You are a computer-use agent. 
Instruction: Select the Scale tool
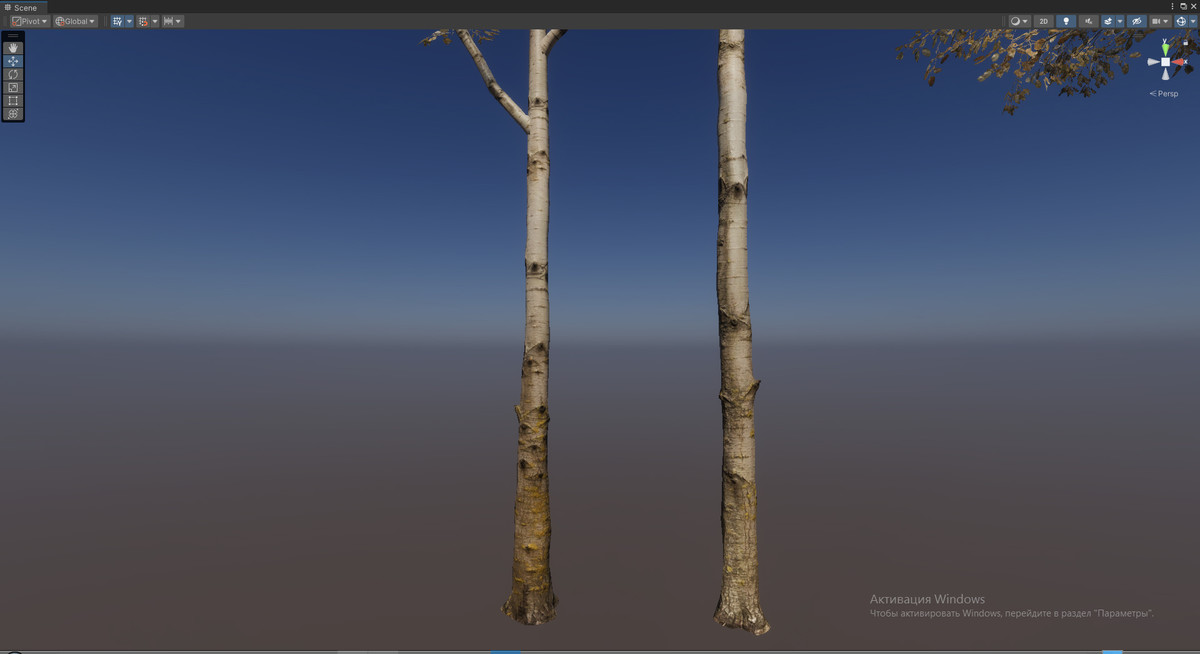point(13,87)
